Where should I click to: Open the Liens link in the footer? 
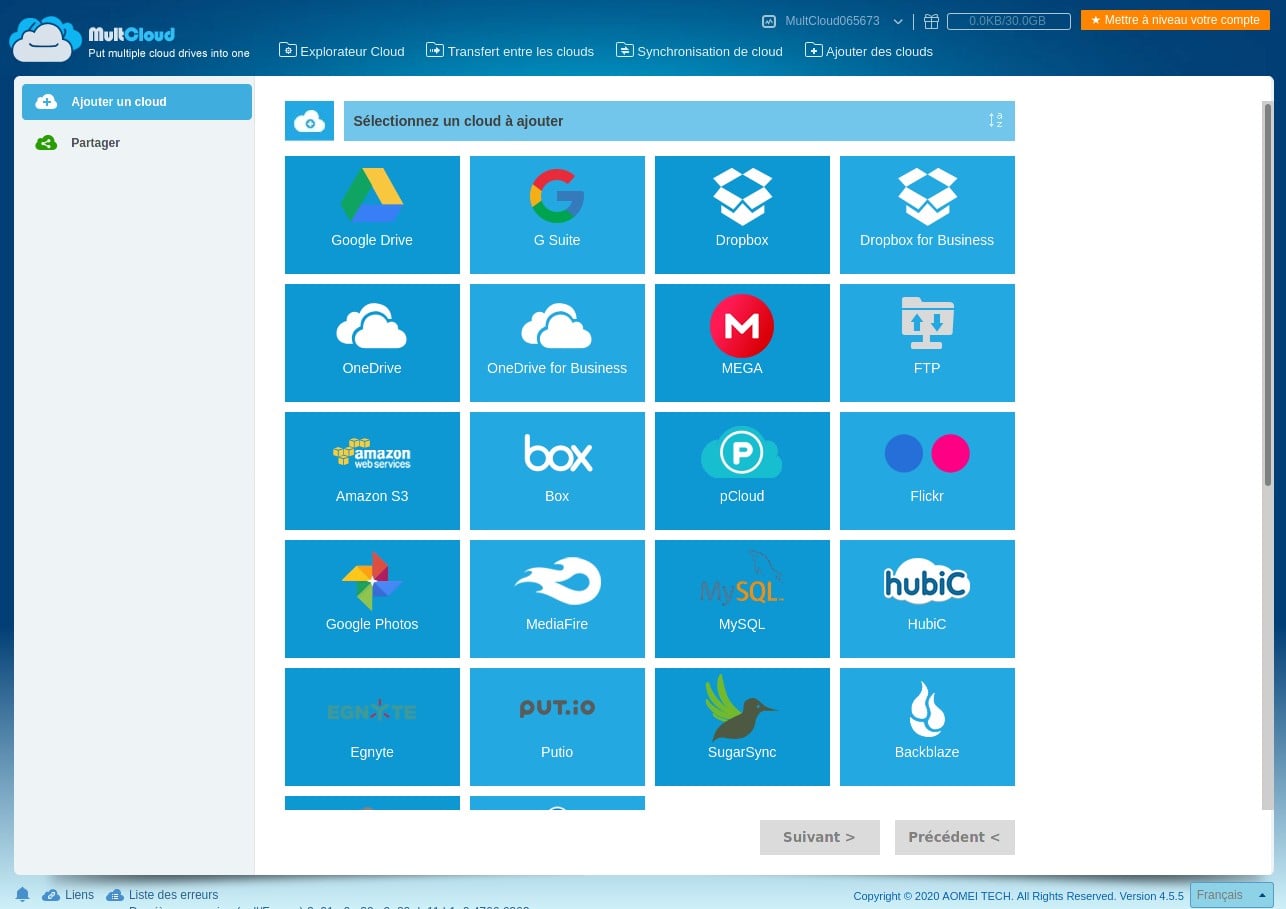click(69, 895)
